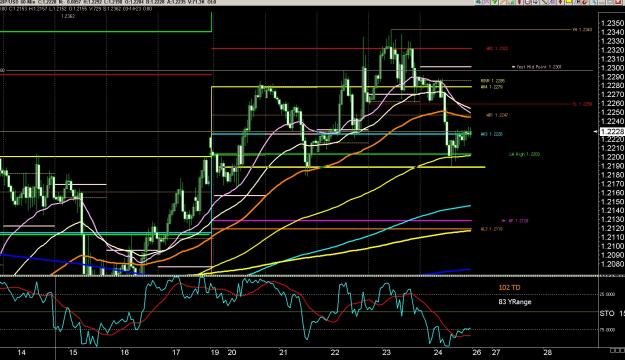Click the yellow square toolbar icon
This screenshot has width=625, height=360.
pos(568,1)
